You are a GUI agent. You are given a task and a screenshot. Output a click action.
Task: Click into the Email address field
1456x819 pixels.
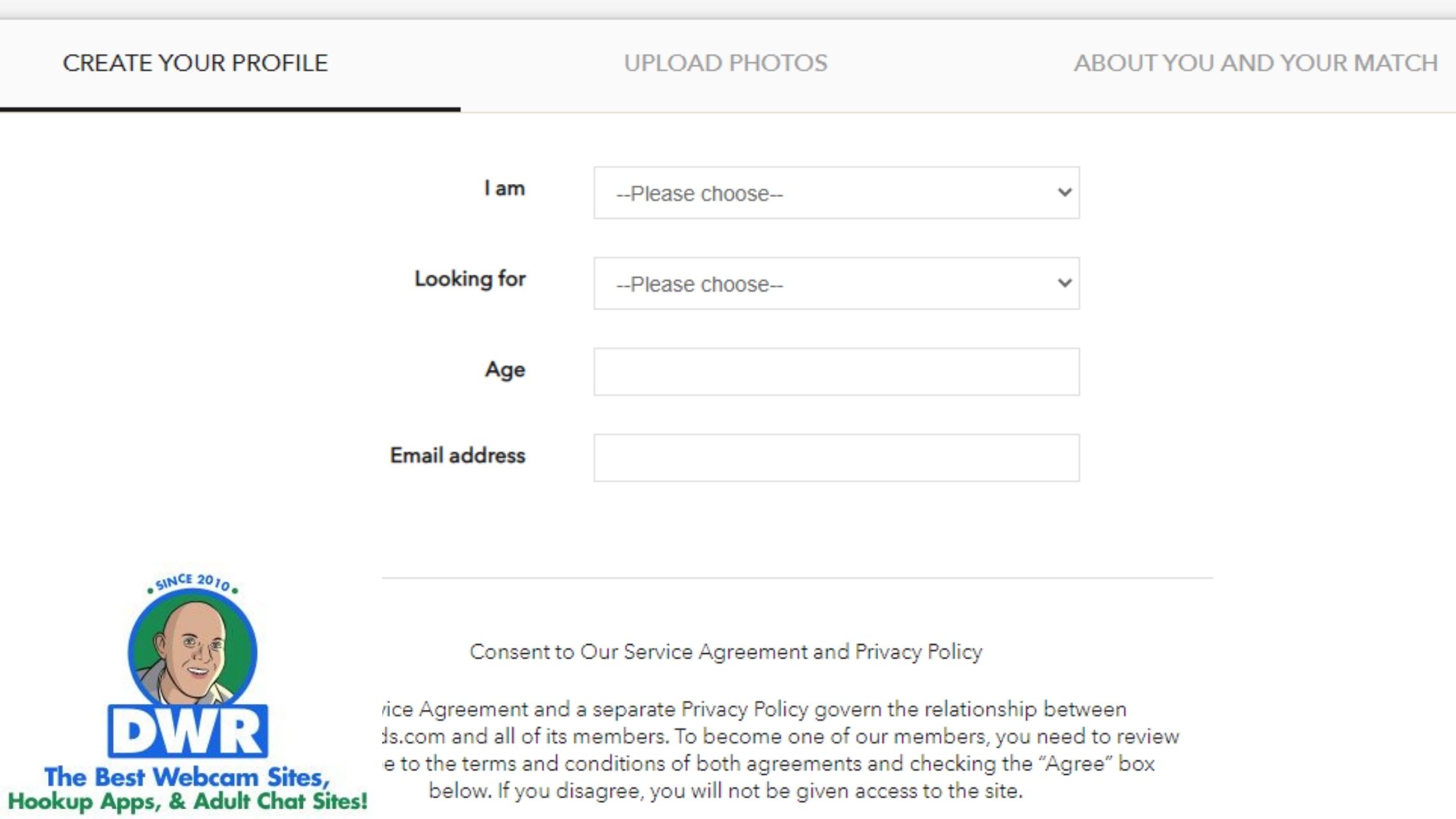pos(836,458)
